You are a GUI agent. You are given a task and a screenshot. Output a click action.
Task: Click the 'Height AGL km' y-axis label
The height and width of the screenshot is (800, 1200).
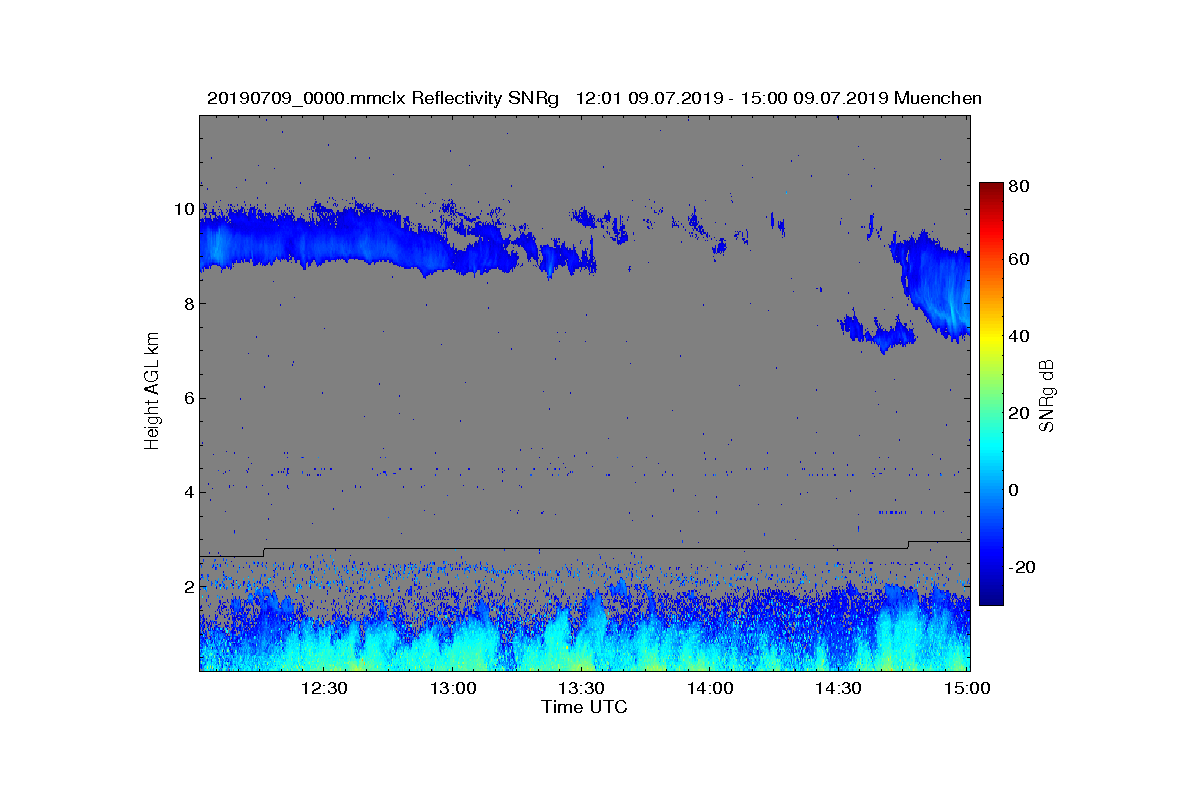click(152, 393)
